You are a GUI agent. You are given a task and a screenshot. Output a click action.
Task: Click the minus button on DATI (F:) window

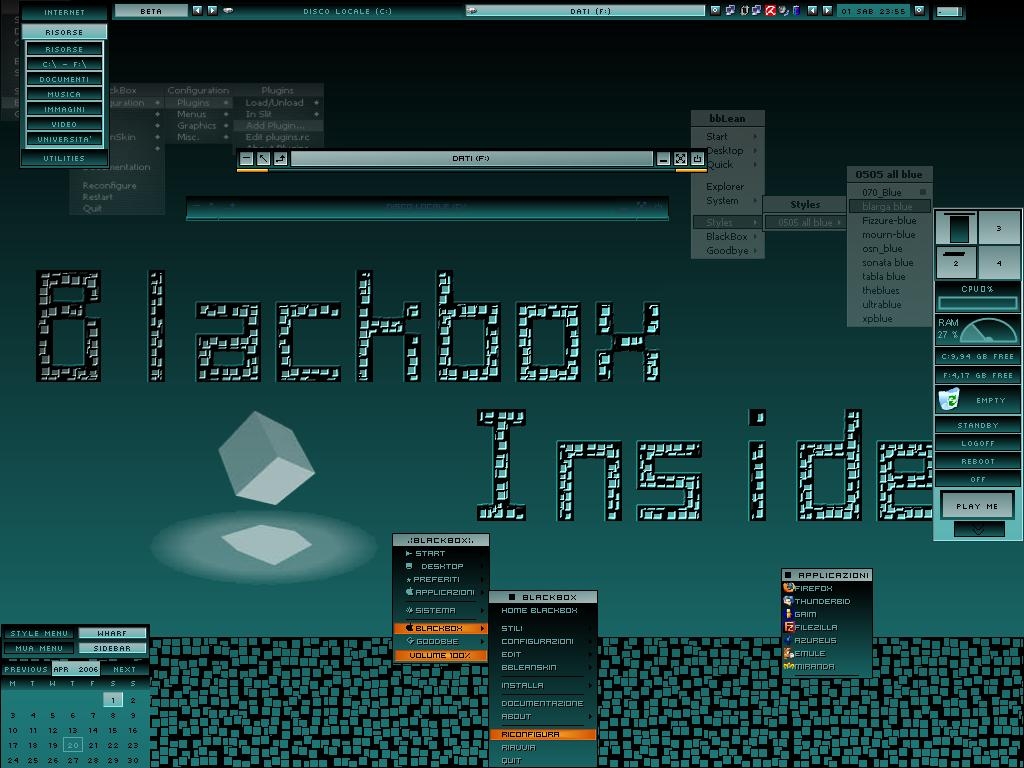pos(246,159)
